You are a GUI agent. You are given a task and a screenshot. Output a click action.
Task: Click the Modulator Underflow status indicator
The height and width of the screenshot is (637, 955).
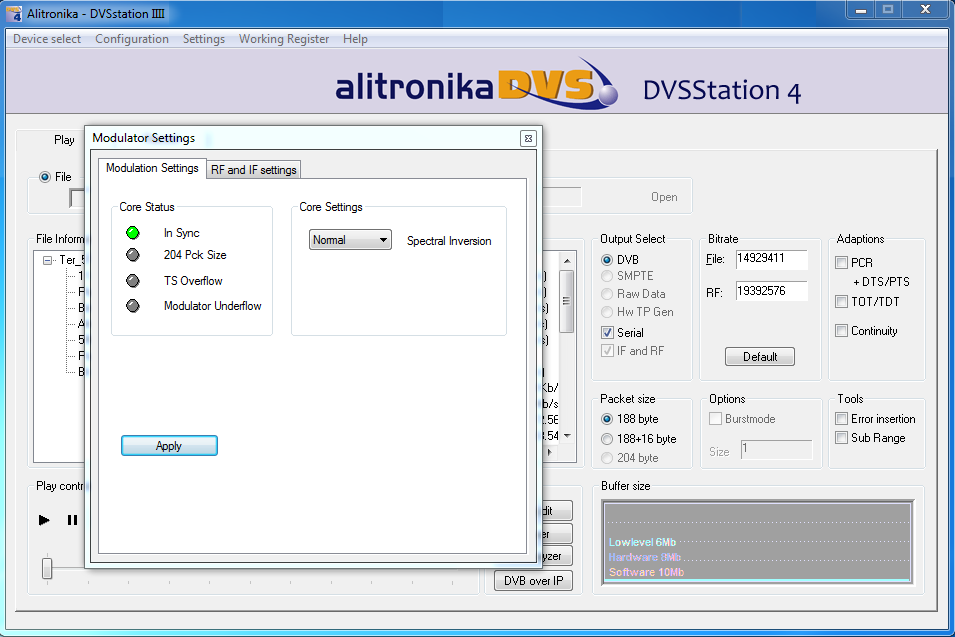pos(132,306)
